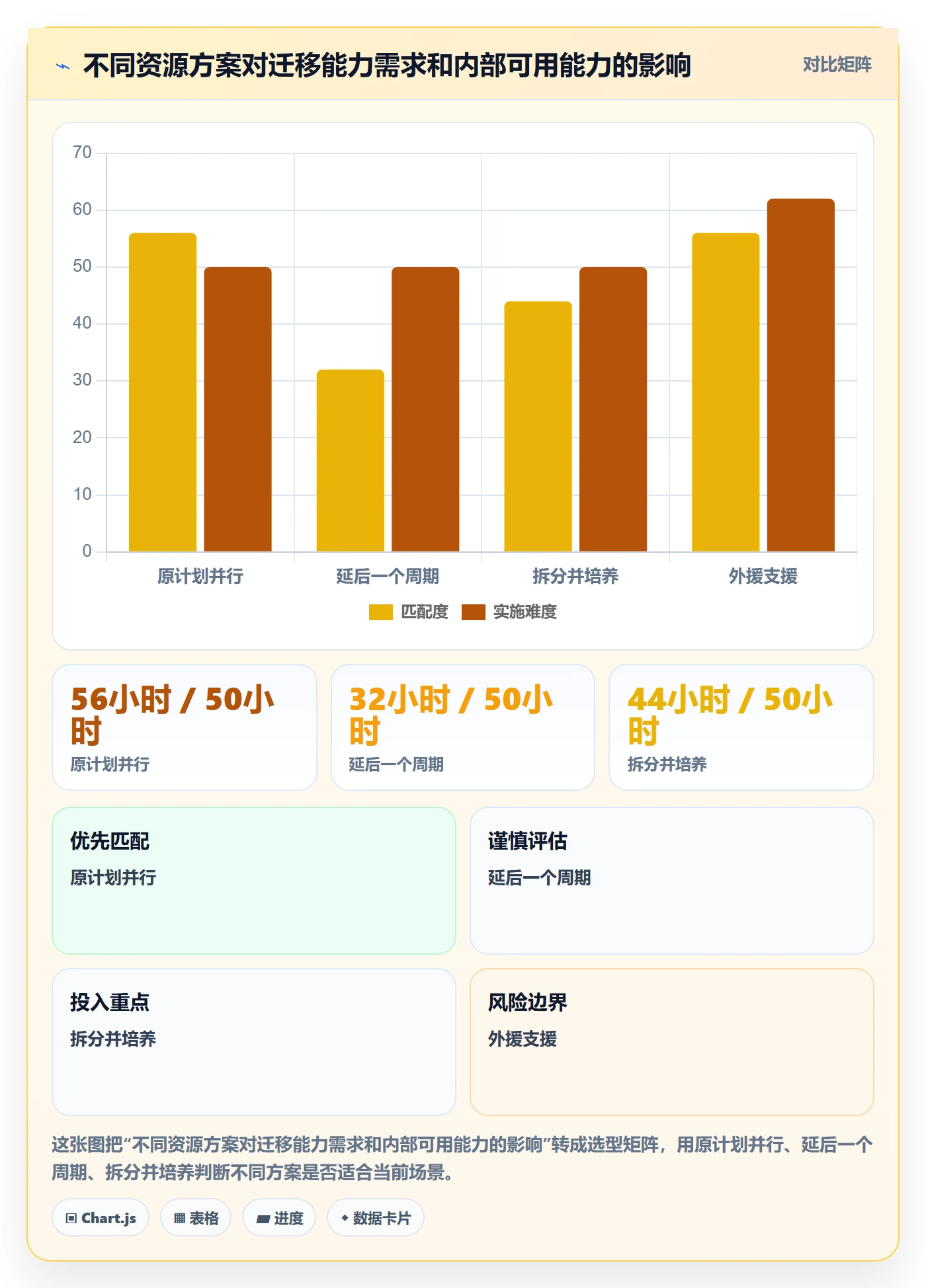Click the 外援支援 brown 实施难度 bar
Screen dimensions: 926x1288
click(x=801, y=375)
